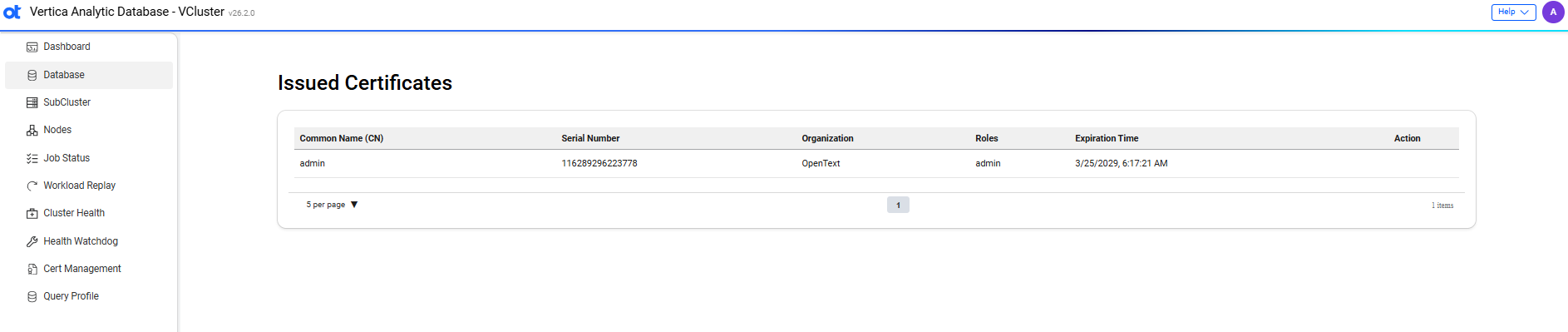
Task: Click expiration '3/25/2029, 6:17:21 AM'
Action: [1122, 163]
